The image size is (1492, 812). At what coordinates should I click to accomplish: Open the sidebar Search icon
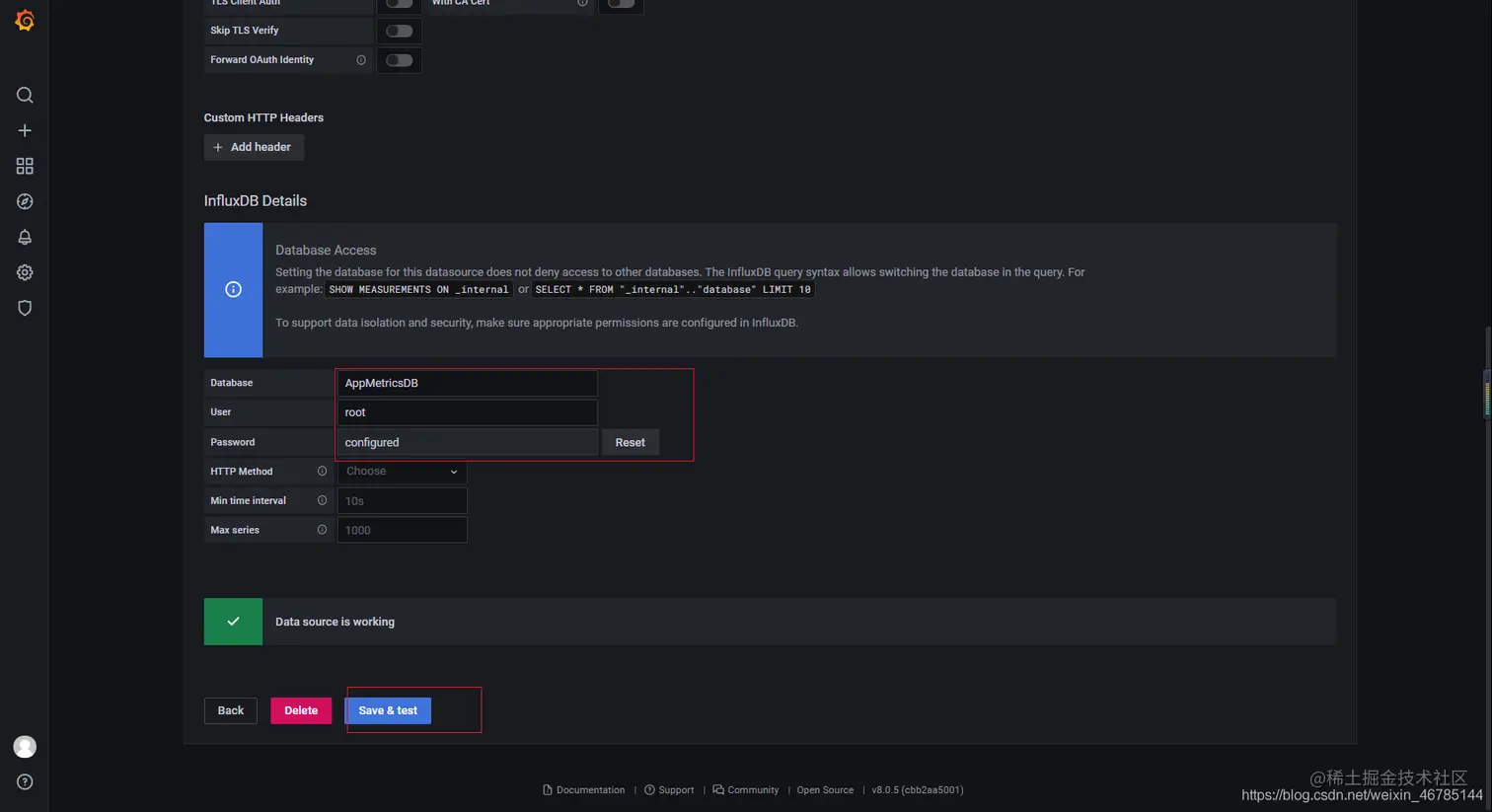click(x=25, y=95)
